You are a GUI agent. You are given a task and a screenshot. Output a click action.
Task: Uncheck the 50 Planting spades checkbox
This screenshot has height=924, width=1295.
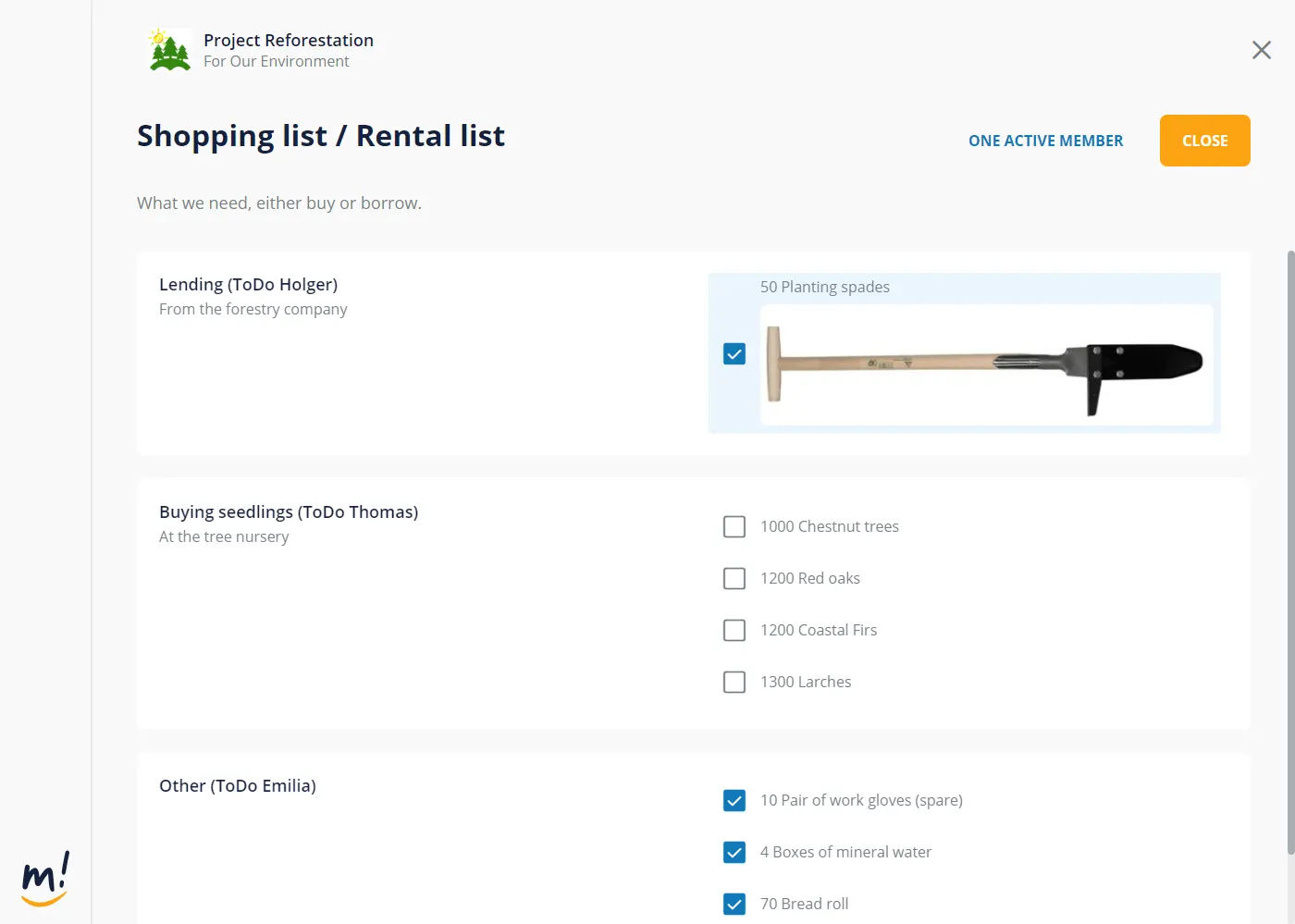pyautogui.click(x=734, y=353)
